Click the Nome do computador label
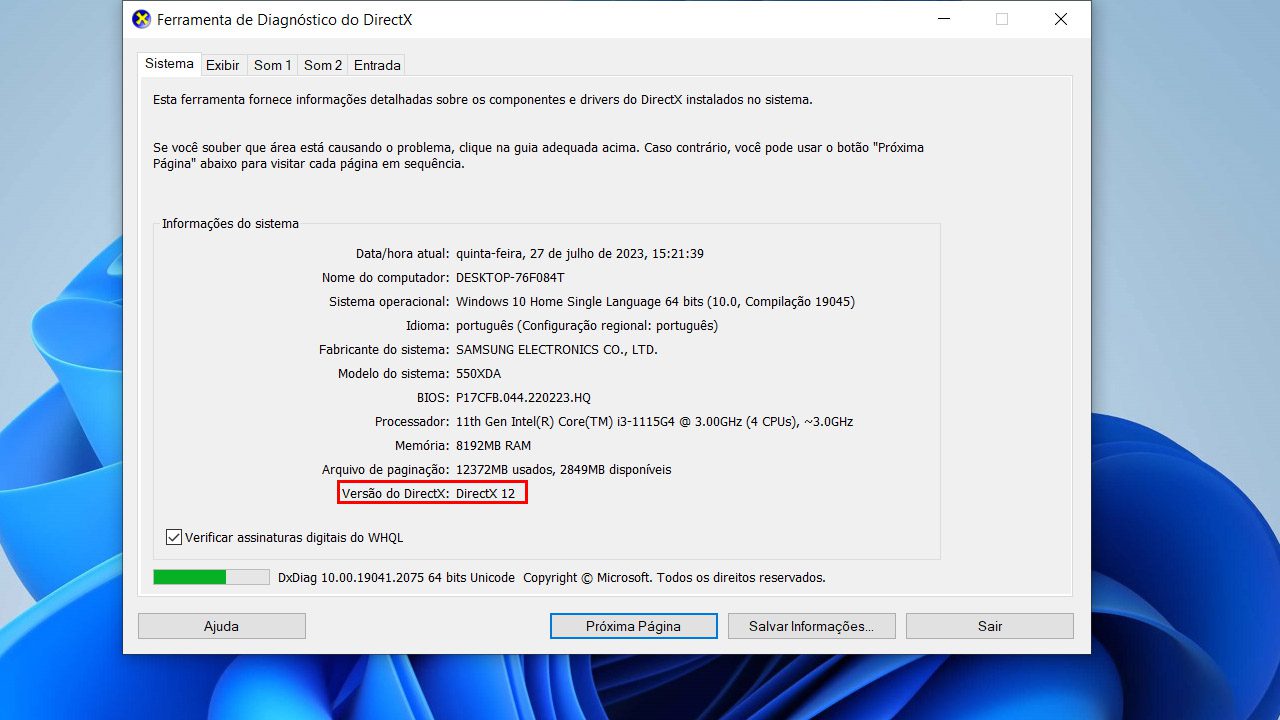1280x720 pixels. point(386,278)
